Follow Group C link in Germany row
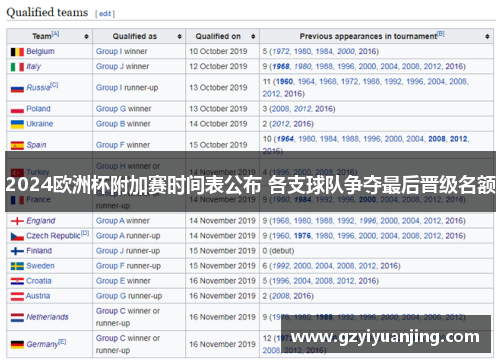Viewport: 500px width, 362px height. coord(111,338)
